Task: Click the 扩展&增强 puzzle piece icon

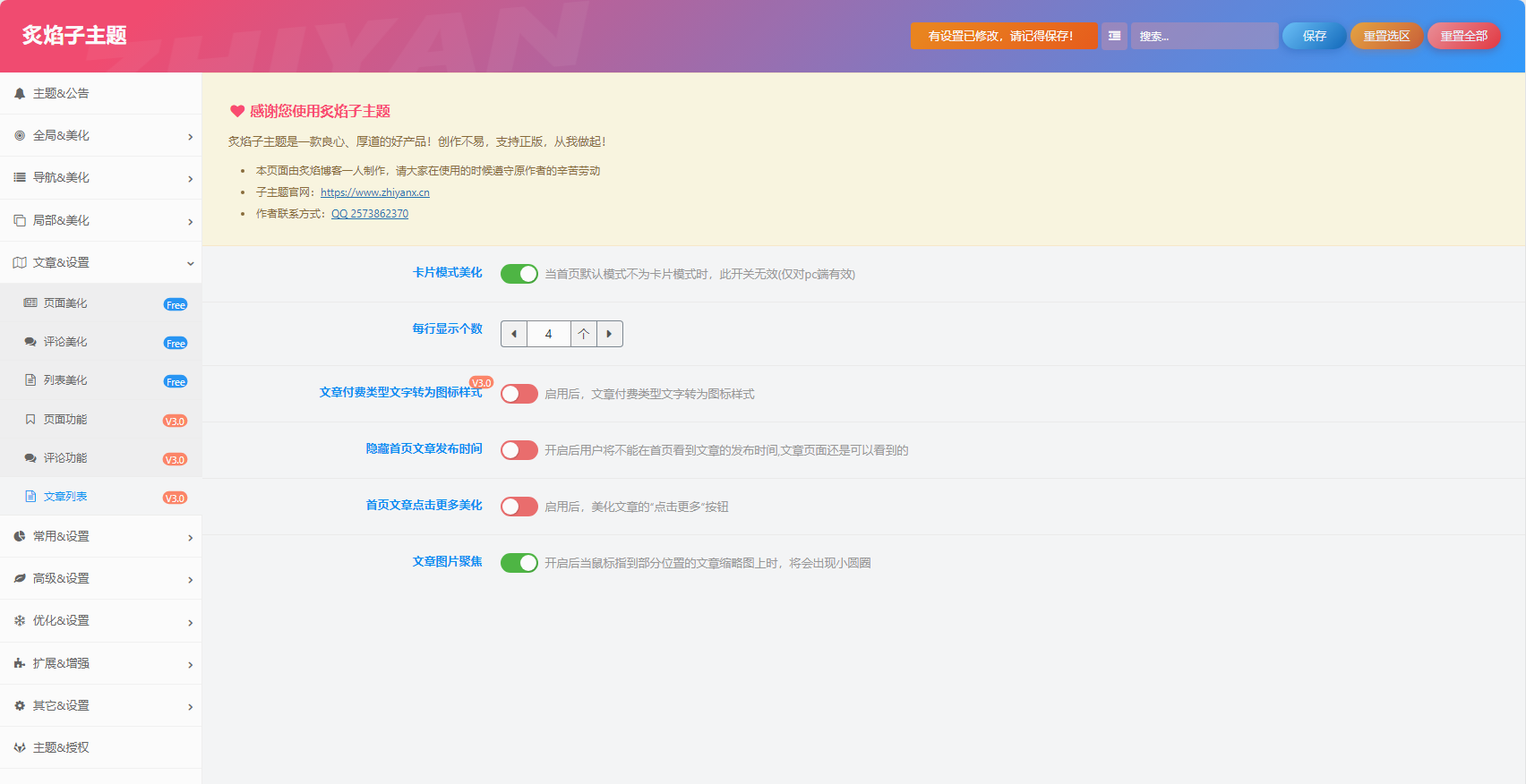Action: tap(20, 663)
